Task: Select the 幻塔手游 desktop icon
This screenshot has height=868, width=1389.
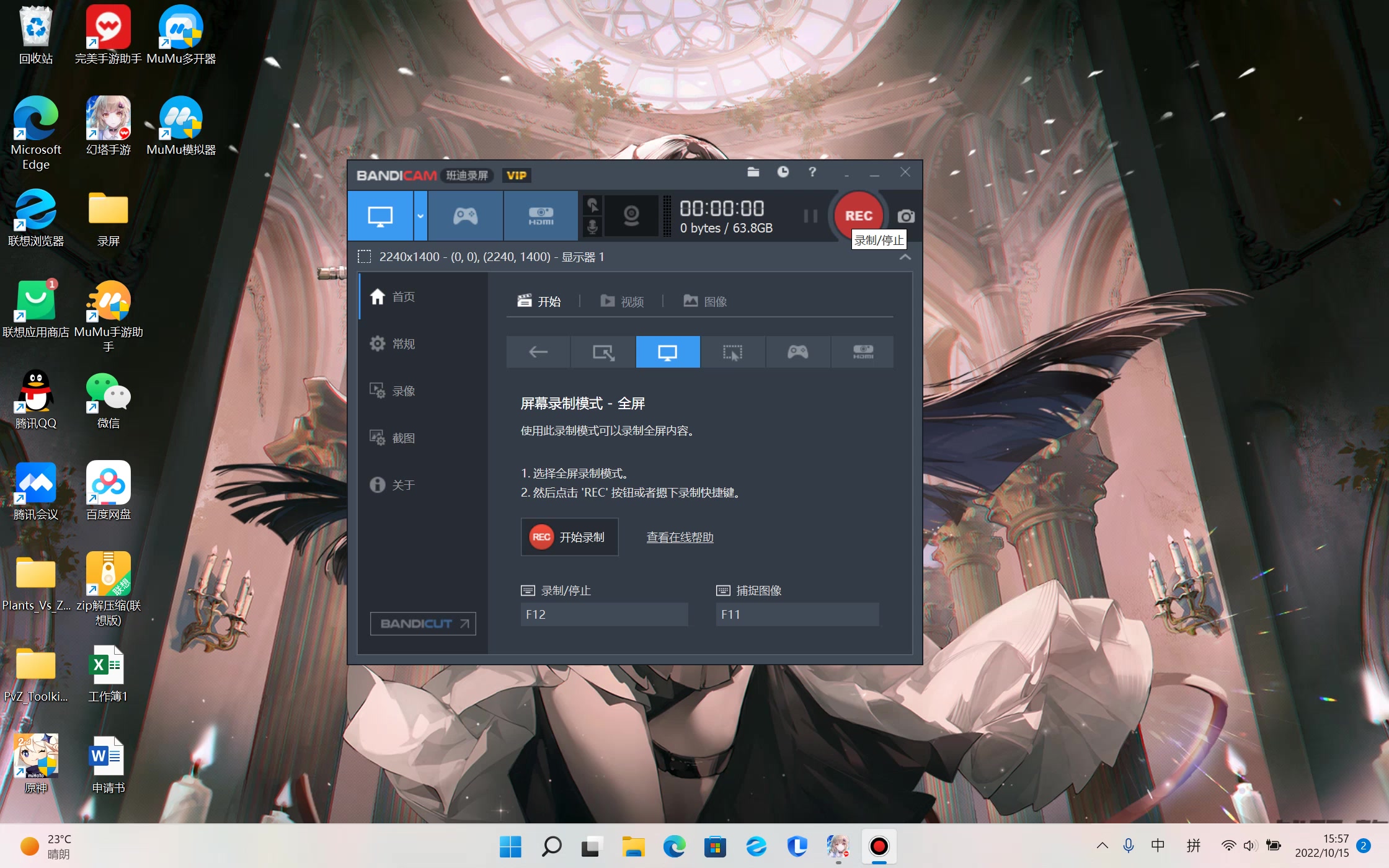Action: (x=109, y=126)
